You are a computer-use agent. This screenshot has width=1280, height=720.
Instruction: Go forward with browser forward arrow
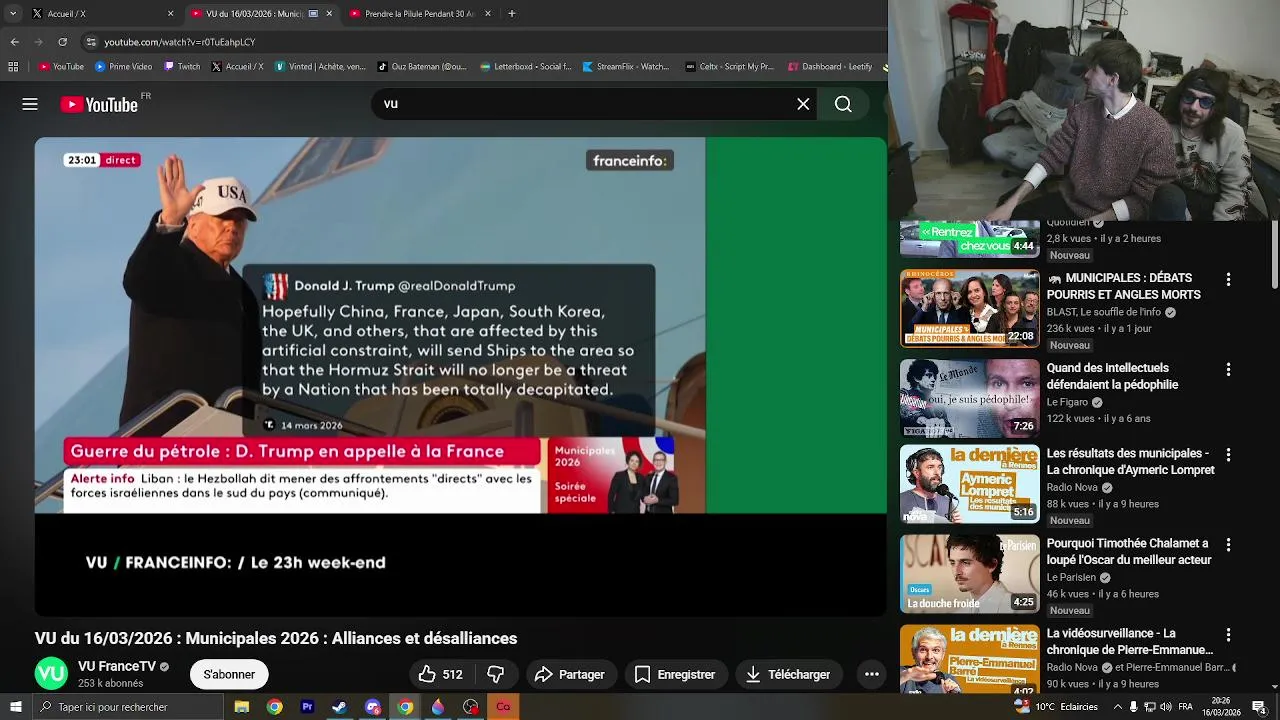pos(38,42)
